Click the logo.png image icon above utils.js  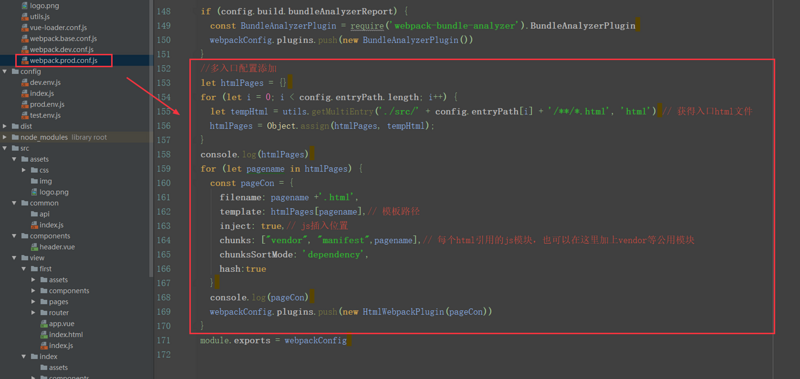click(x=25, y=6)
